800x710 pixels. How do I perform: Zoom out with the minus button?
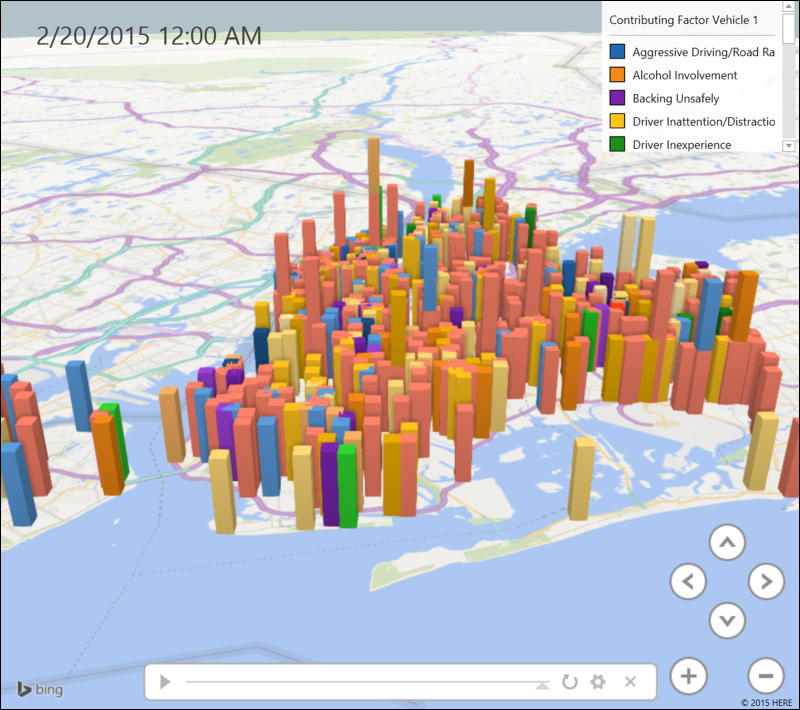(x=766, y=676)
